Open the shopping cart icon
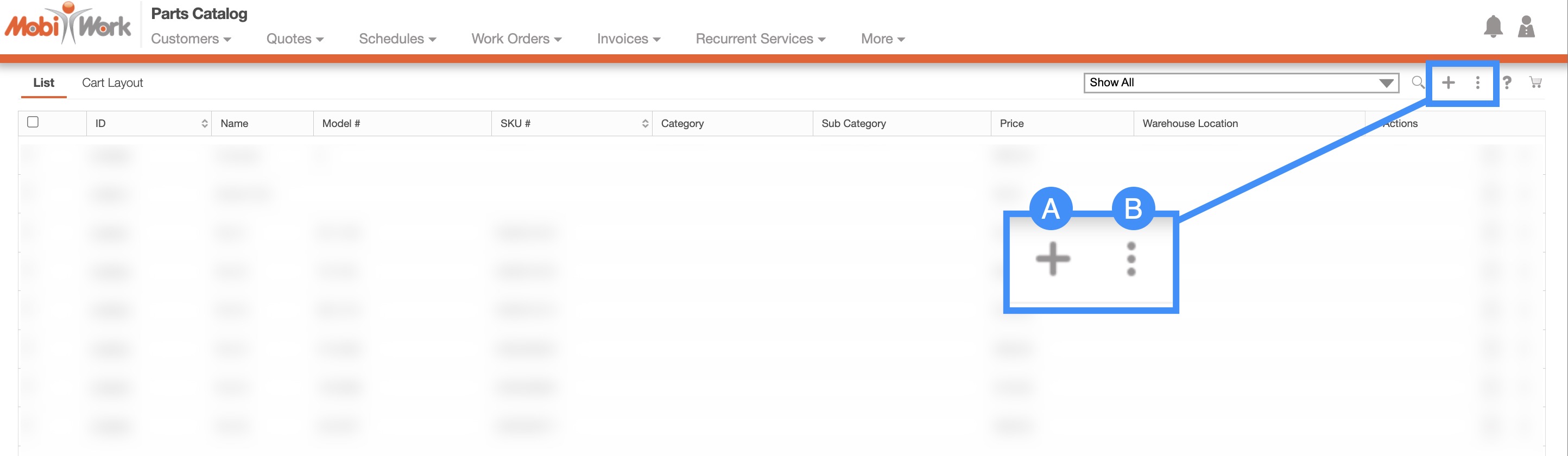 coord(1535,82)
